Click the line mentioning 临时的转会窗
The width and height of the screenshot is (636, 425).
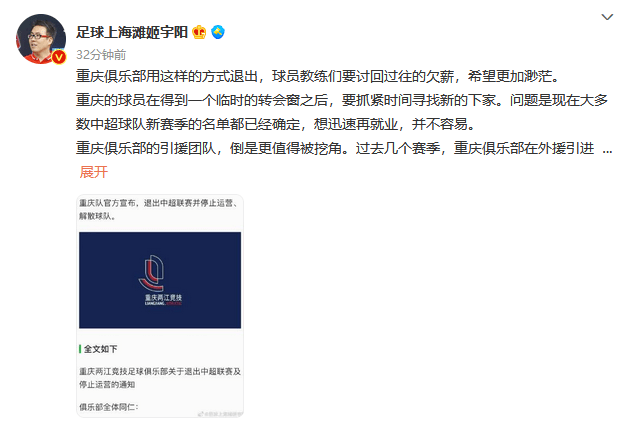(x=342, y=100)
